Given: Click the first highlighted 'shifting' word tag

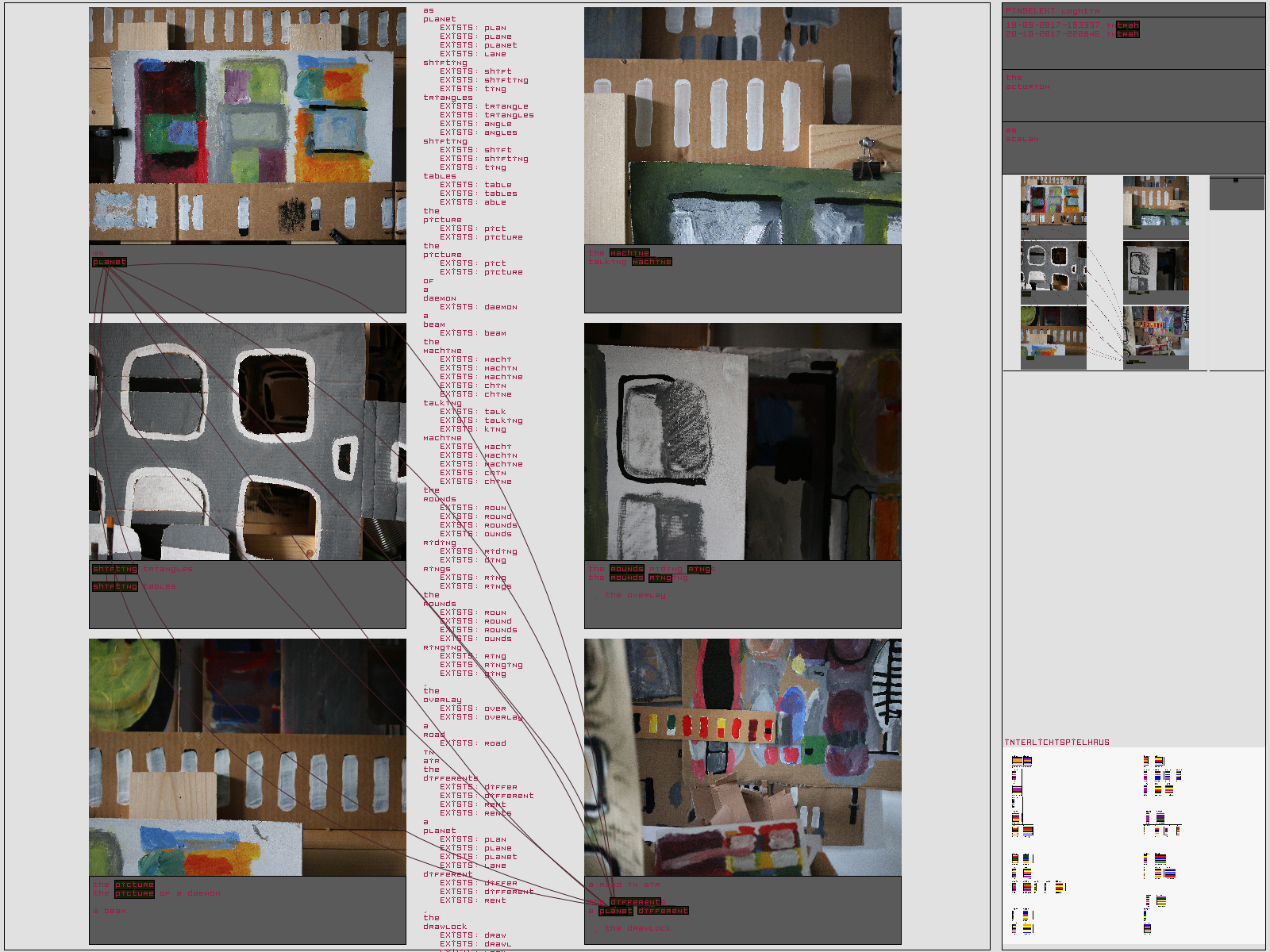Looking at the screenshot, I should [x=115, y=569].
